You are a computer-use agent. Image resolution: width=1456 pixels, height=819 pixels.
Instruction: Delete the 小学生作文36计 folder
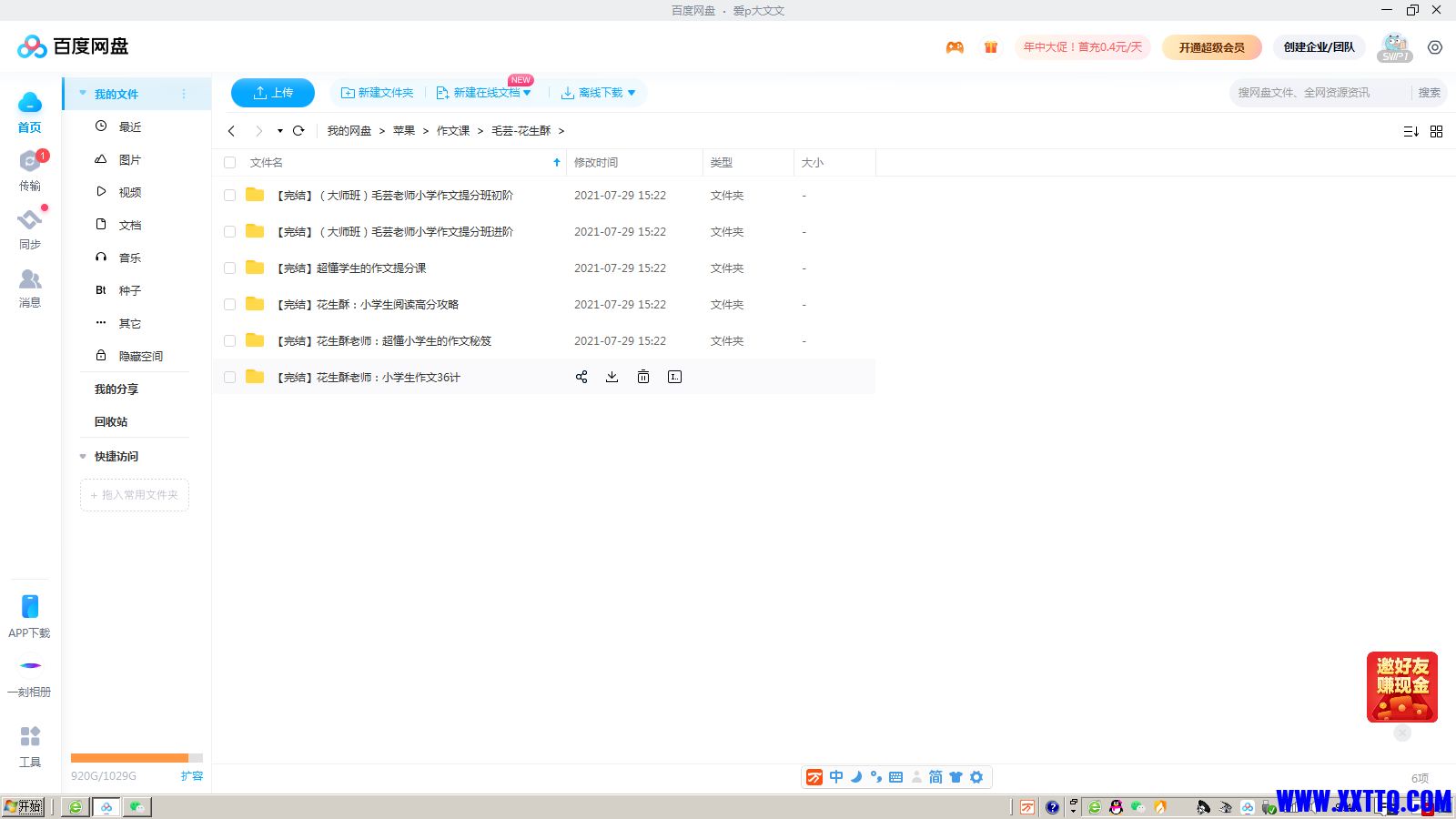click(643, 377)
